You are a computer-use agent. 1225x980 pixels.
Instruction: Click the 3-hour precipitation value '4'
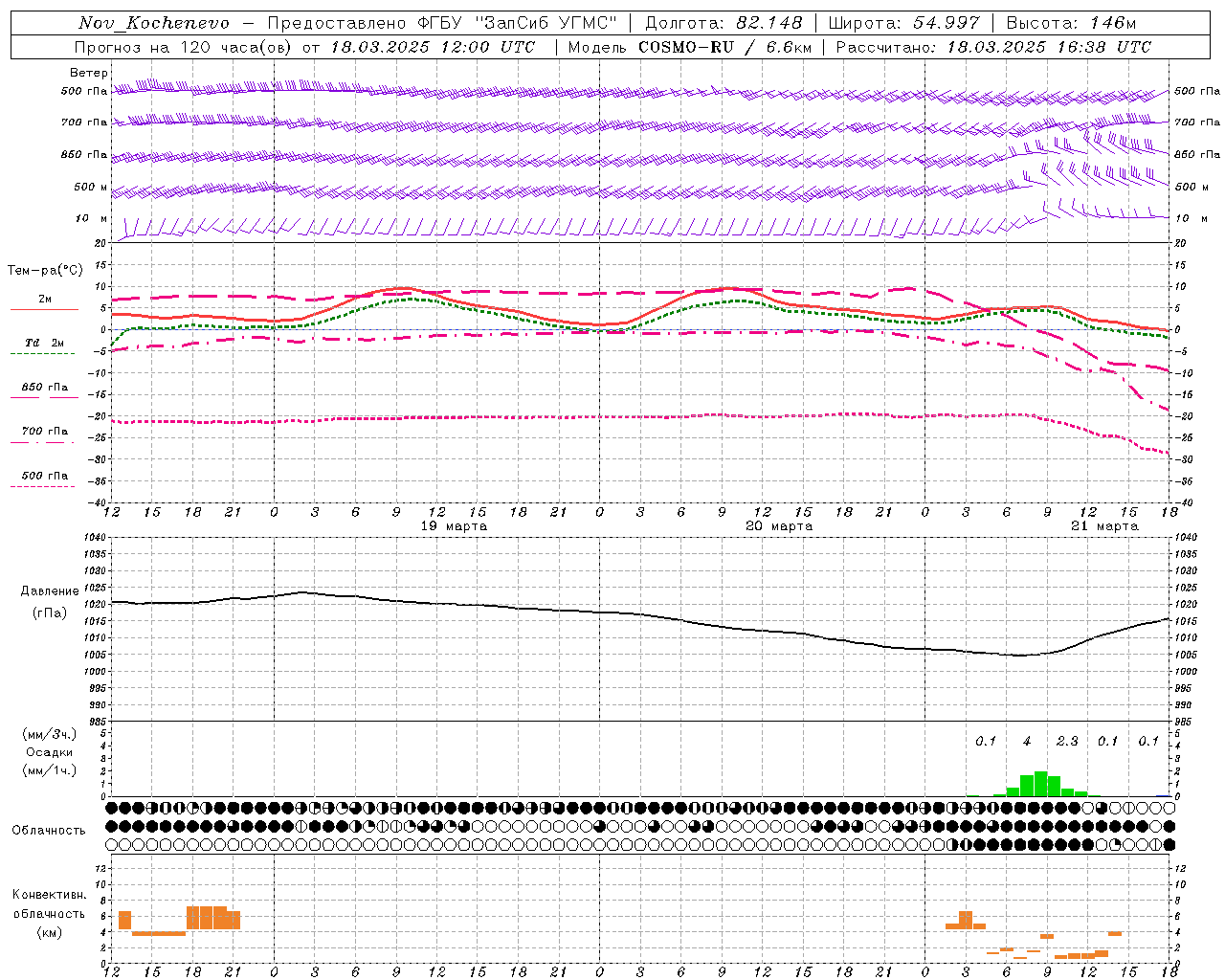1027,742
